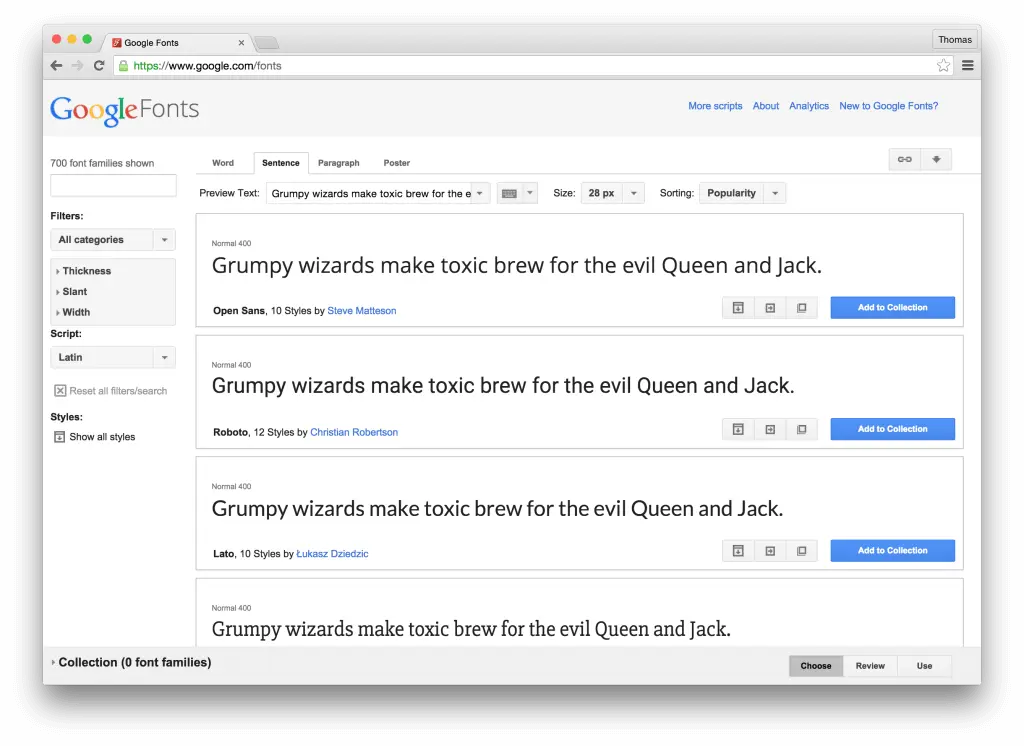This screenshot has height=746, width=1024.
Task: Enable the Show all styles checkbox
Action: tap(58, 436)
